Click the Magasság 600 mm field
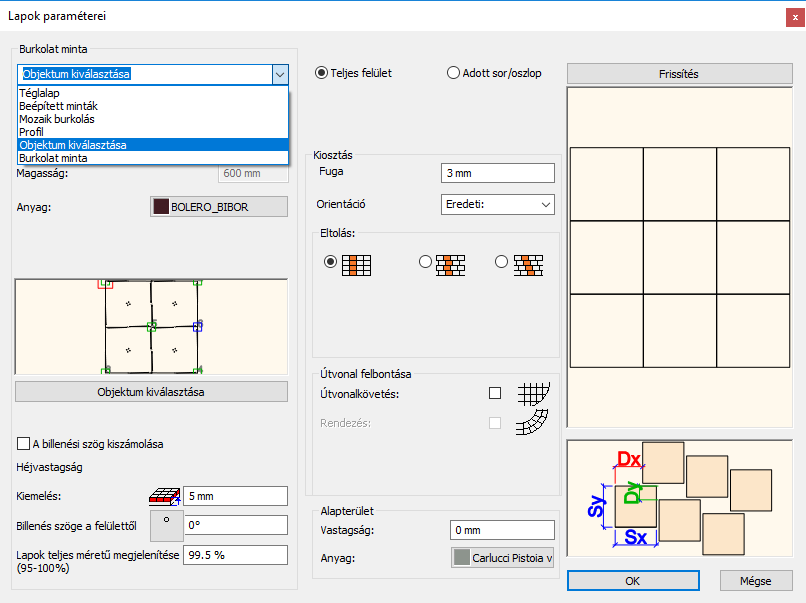 point(253,173)
